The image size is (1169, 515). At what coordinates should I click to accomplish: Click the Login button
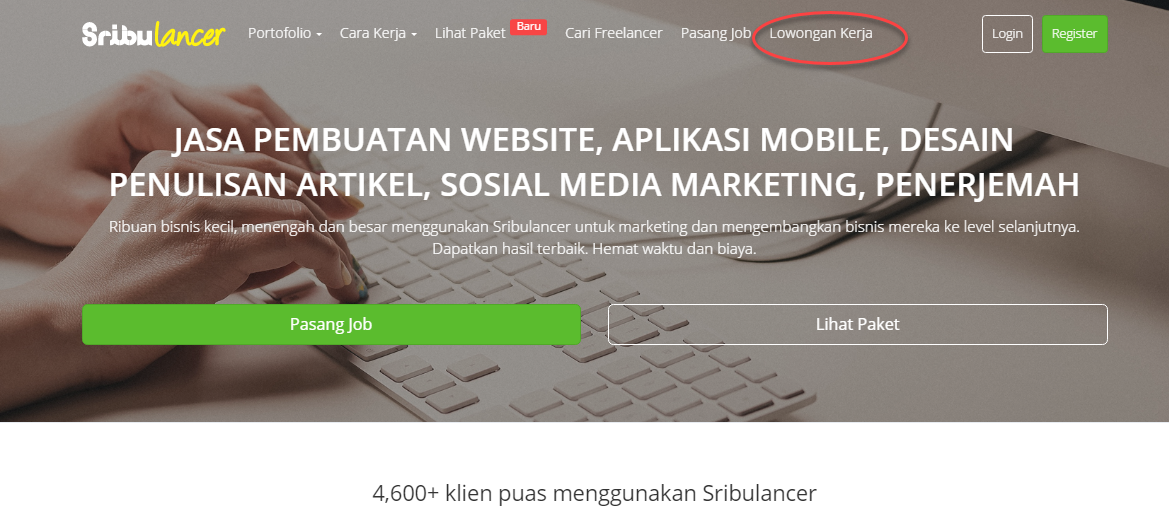(1007, 34)
